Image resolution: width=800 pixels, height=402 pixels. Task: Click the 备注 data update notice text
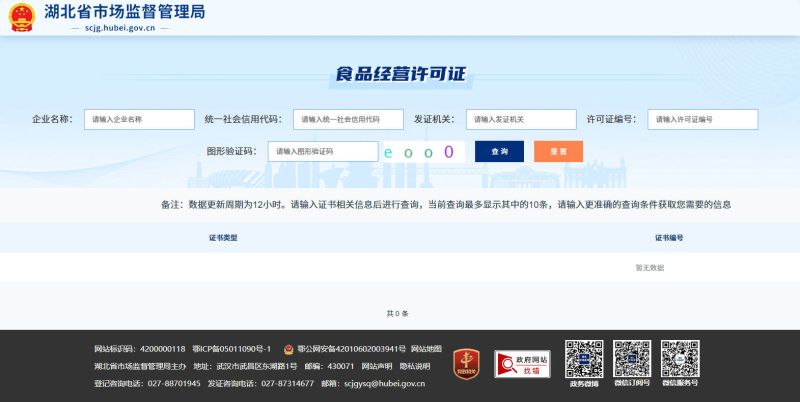(x=446, y=205)
